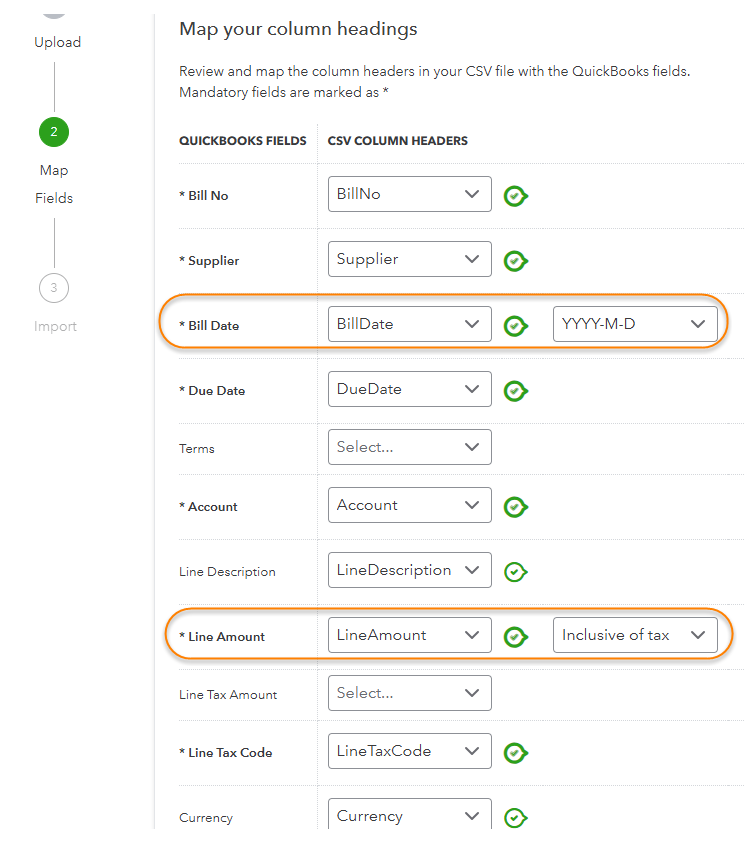Click the checkmark beside LineDescription dropdown
Viewport: 744px width, 841px height.
click(x=515, y=572)
